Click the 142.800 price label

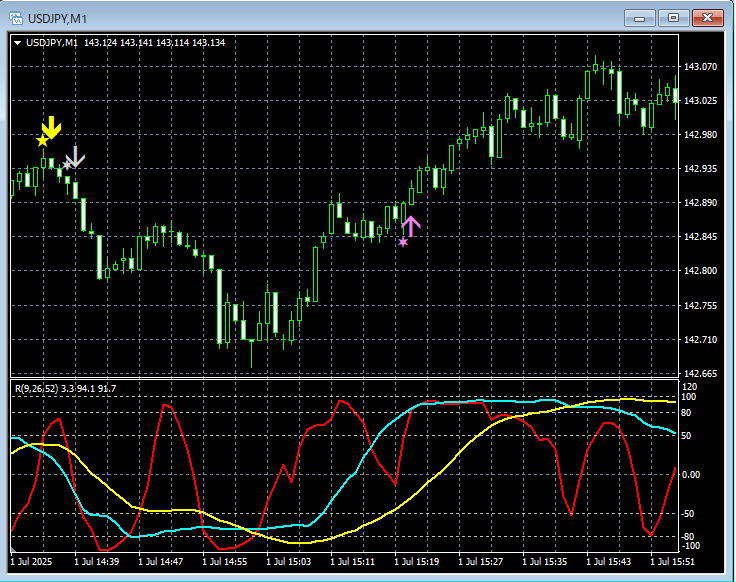point(700,271)
